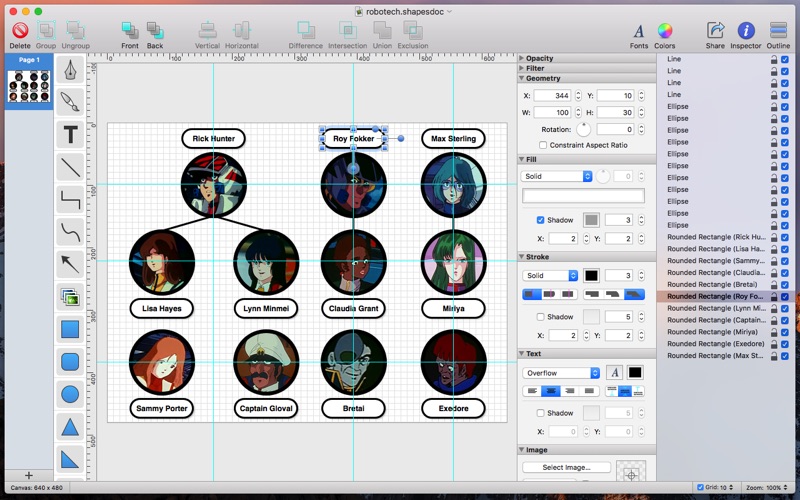Toggle the Outline panel
Viewport: 800px width, 500px height.
779,31
